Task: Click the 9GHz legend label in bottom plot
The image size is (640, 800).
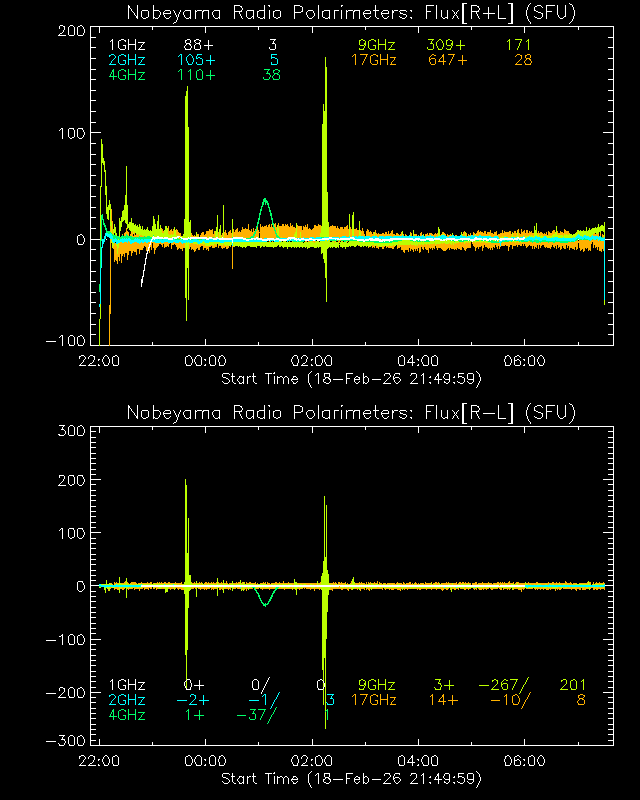Action: tap(378, 685)
